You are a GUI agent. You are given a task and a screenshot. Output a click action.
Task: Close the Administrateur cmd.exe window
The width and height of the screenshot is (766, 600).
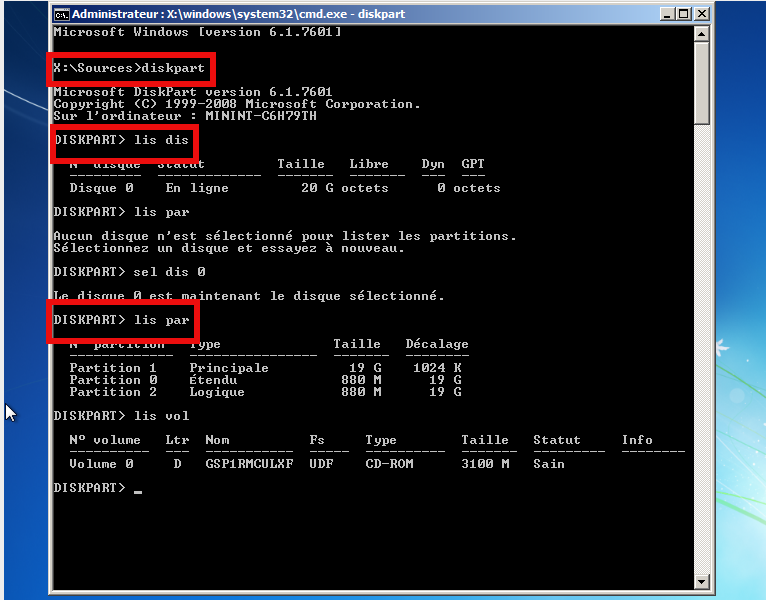(701, 14)
